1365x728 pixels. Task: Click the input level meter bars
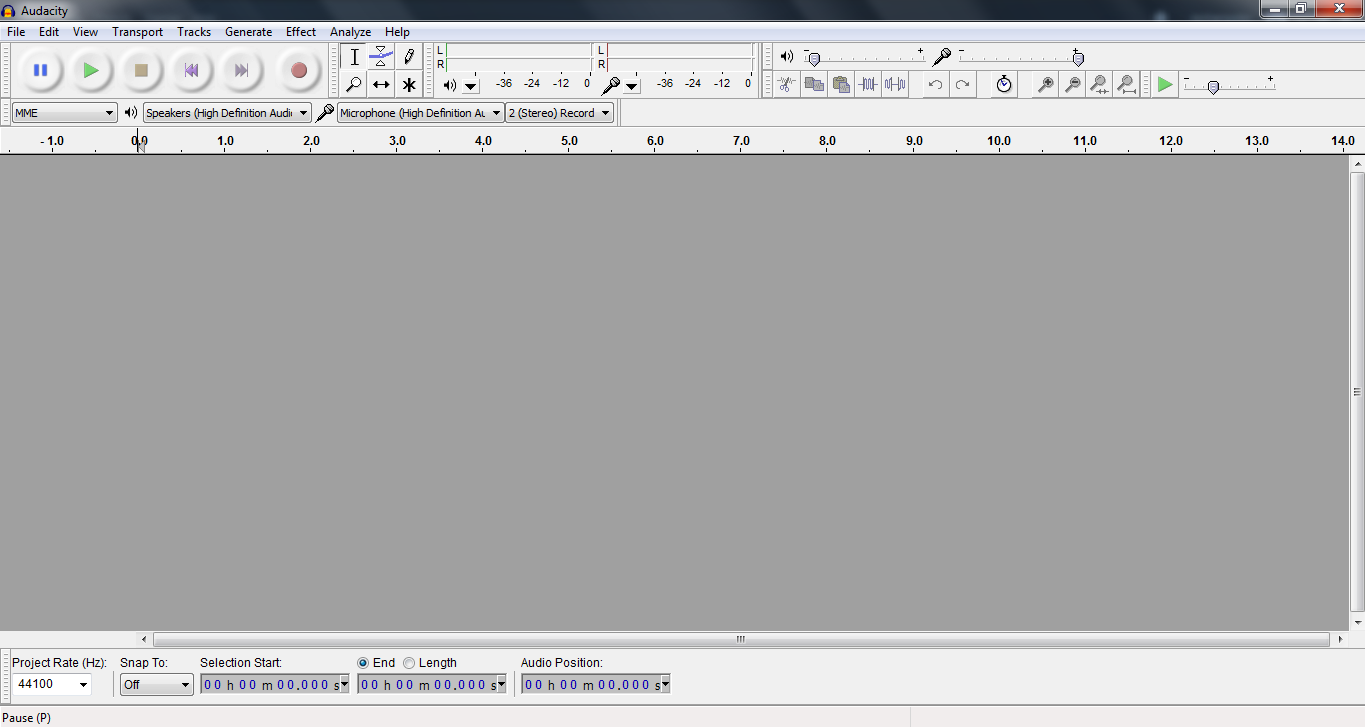(x=679, y=57)
